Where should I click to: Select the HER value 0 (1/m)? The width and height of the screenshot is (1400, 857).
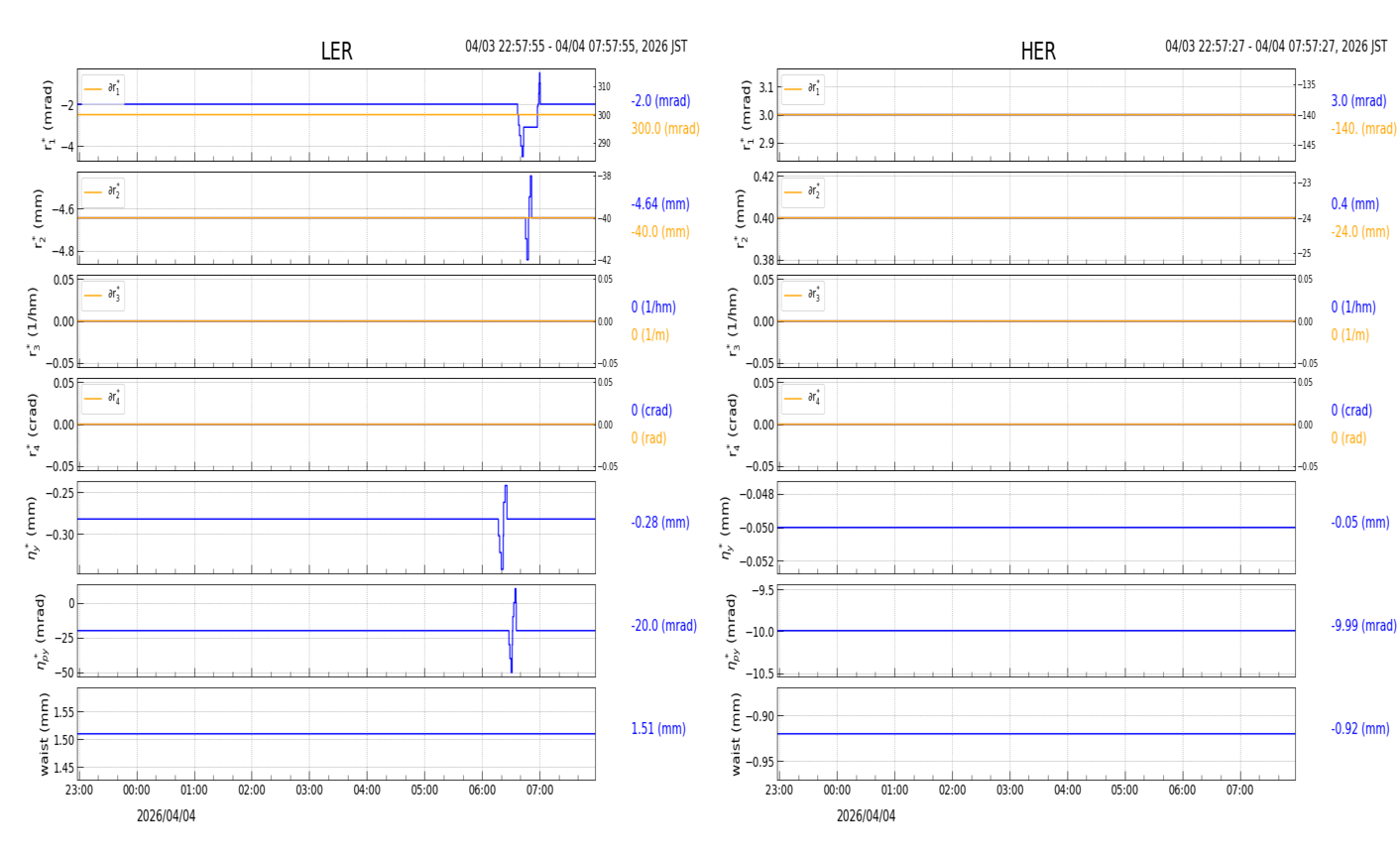[x=1349, y=335]
